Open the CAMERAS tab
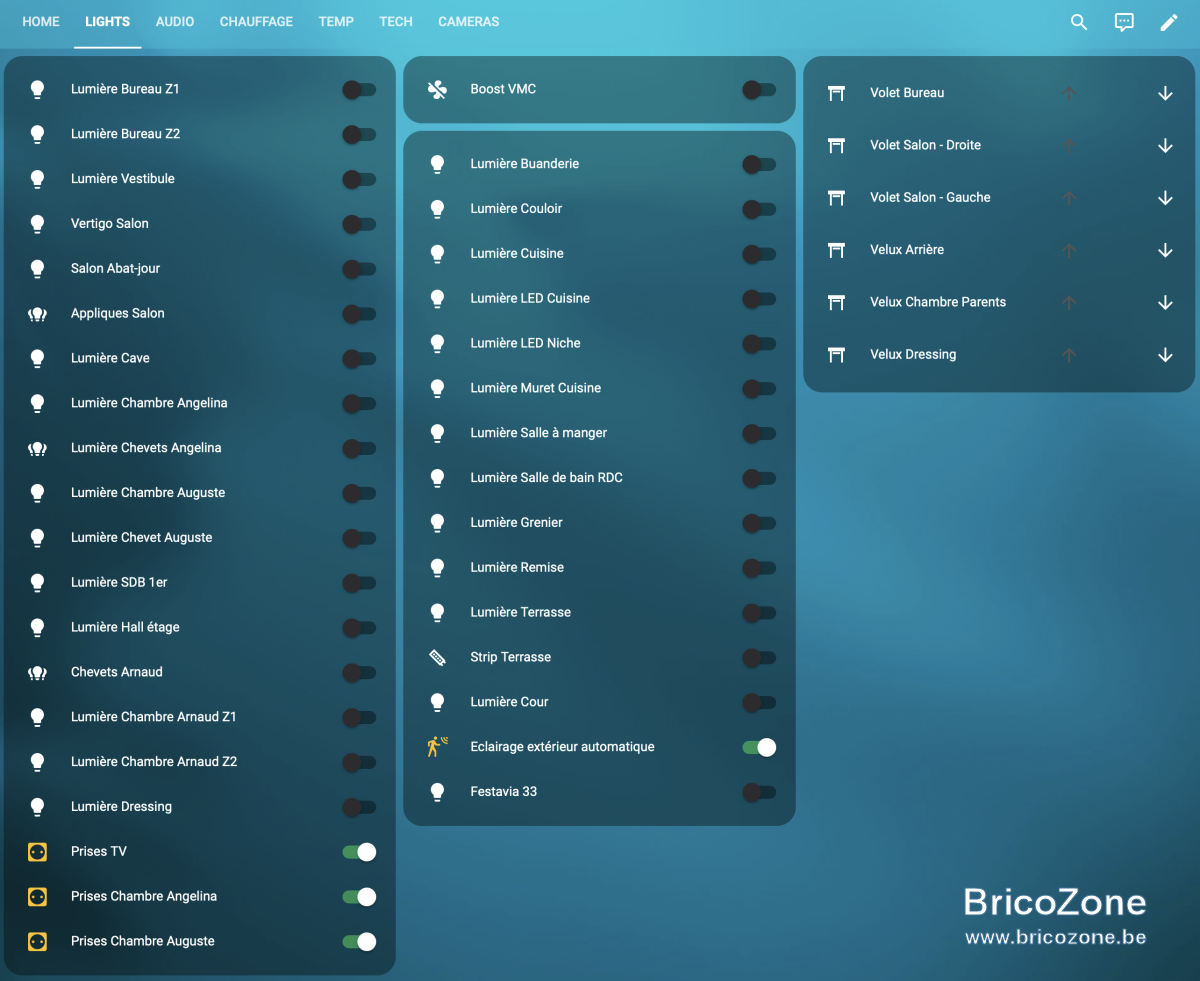 click(469, 22)
